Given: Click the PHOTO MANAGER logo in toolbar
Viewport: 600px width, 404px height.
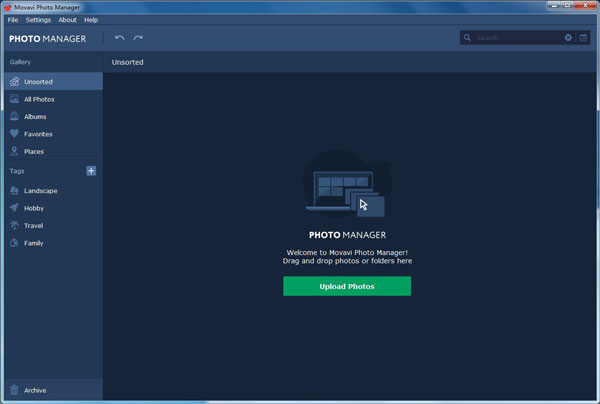Looking at the screenshot, I should click(47, 39).
